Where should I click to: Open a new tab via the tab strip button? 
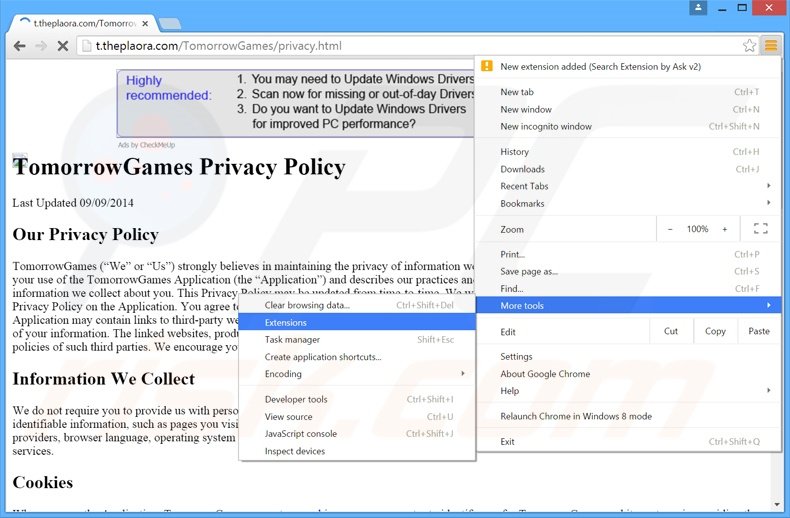click(x=170, y=23)
